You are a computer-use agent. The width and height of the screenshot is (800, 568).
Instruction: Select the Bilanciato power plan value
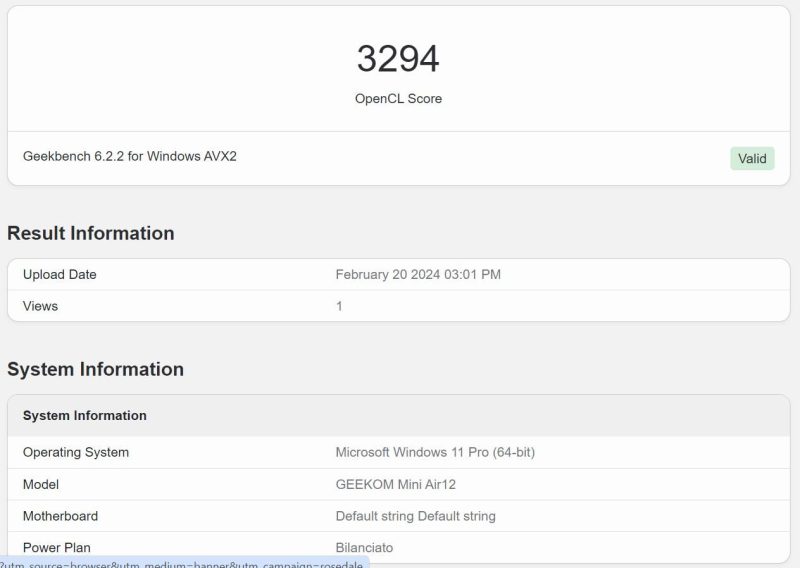[364, 547]
